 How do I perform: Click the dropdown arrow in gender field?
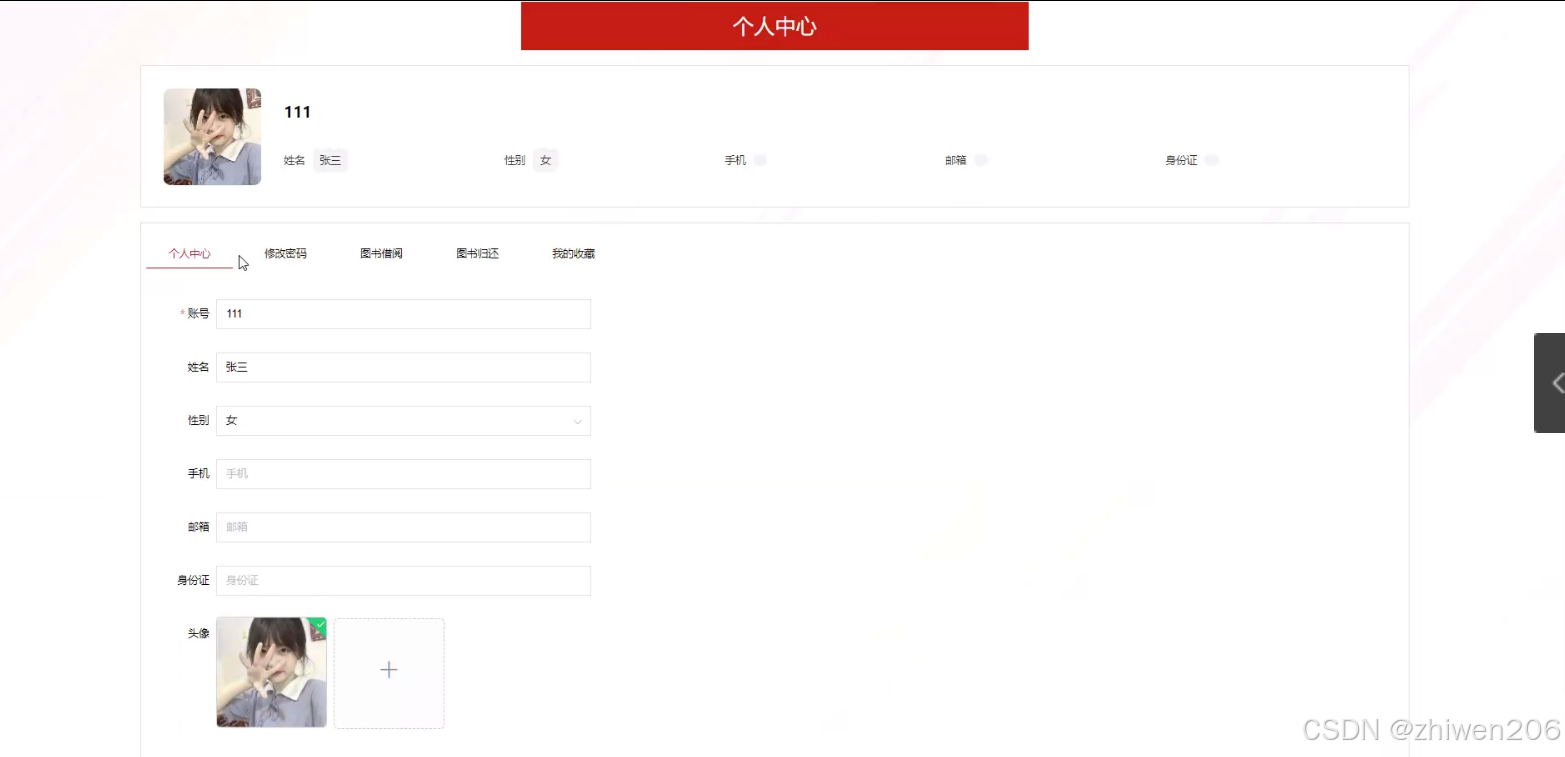[x=577, y=421]
